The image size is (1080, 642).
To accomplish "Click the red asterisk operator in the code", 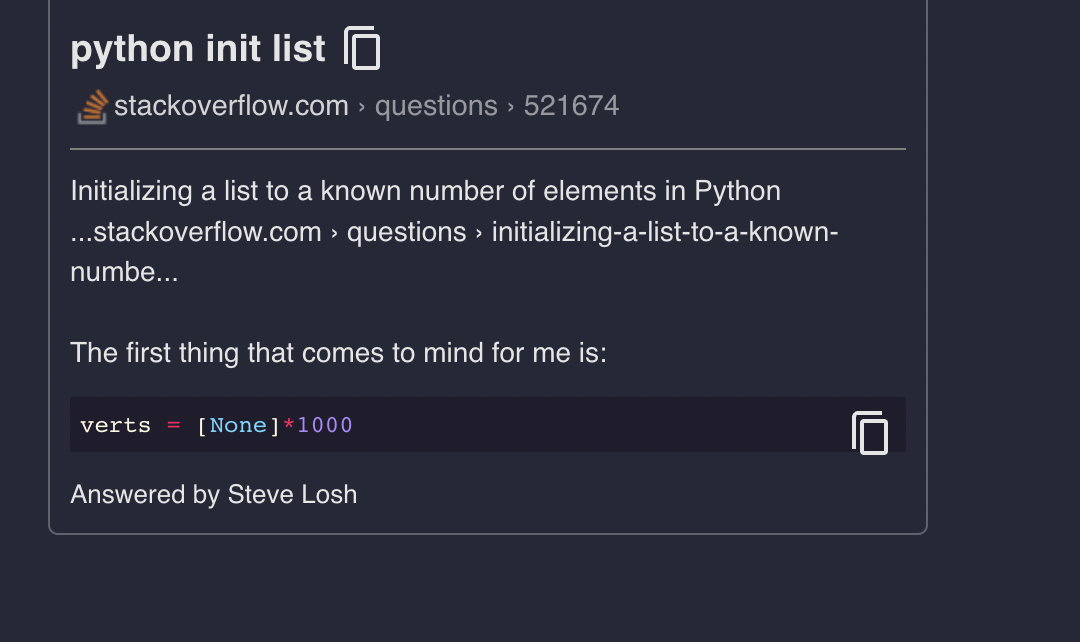I will [x=289, y=425].
